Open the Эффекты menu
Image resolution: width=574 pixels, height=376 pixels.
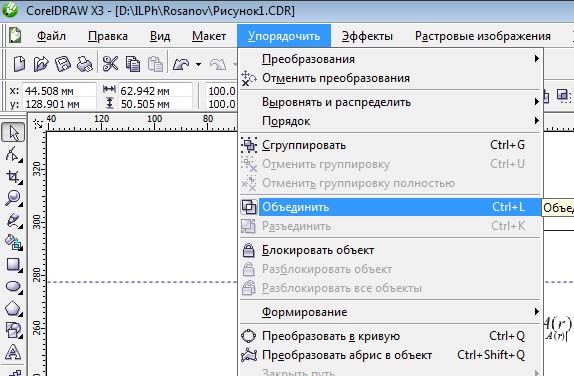367,36
